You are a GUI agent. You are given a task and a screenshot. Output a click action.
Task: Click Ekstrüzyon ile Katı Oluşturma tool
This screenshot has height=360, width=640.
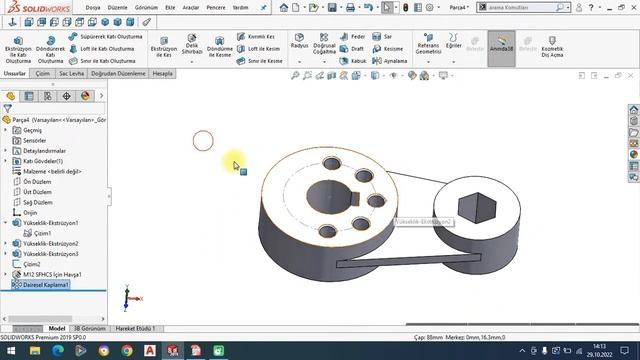point(18,49)
